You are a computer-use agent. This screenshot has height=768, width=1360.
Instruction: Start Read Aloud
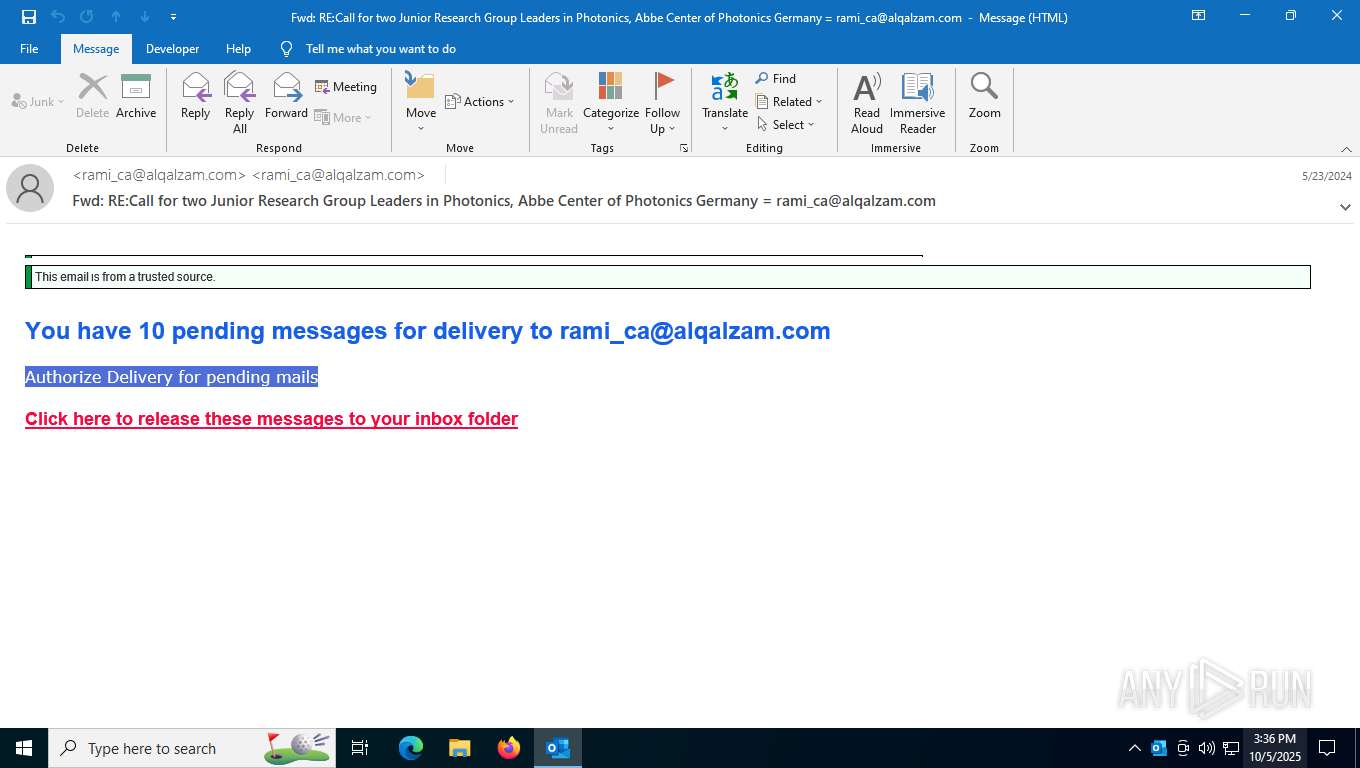pos(867,103)
